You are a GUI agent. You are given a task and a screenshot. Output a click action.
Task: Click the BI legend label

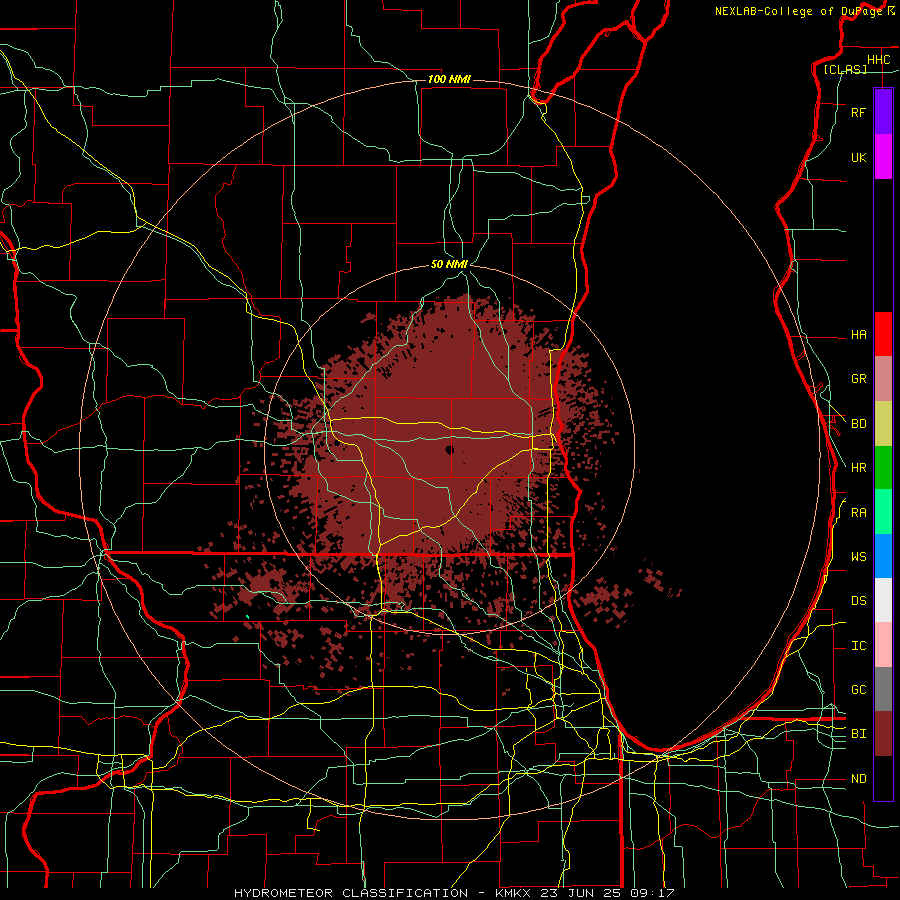tap(858, 734)
